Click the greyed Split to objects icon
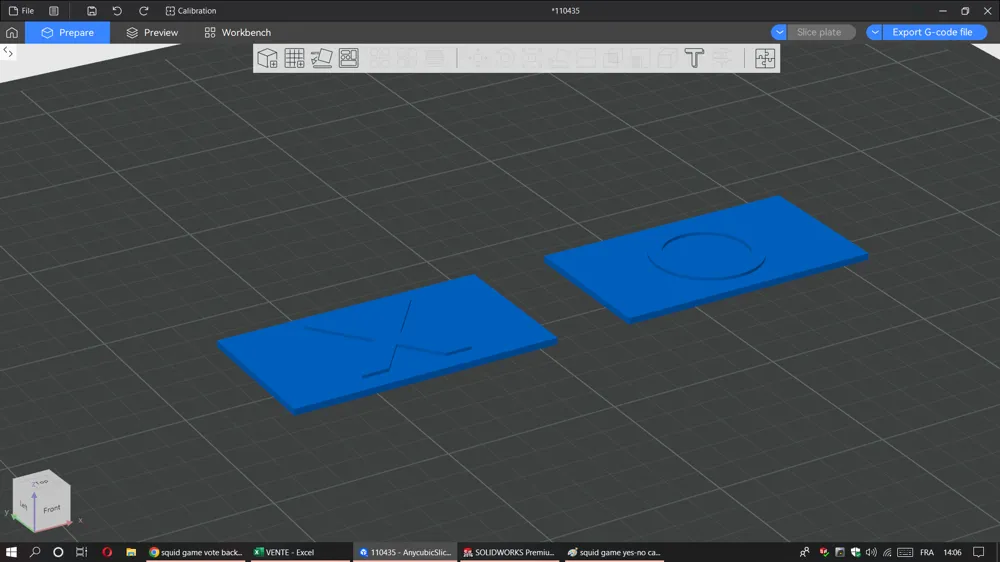 coord(380,58)
